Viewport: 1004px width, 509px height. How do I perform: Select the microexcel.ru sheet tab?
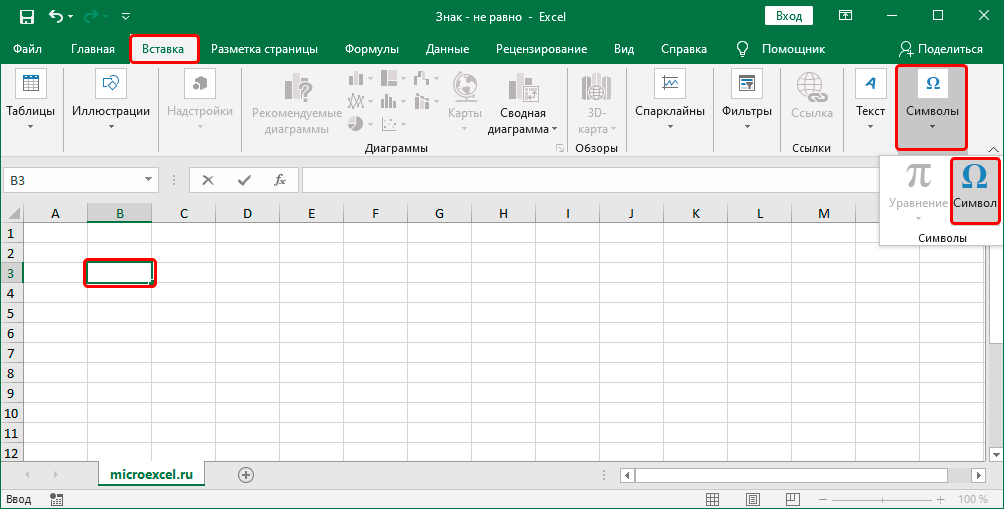152,474
